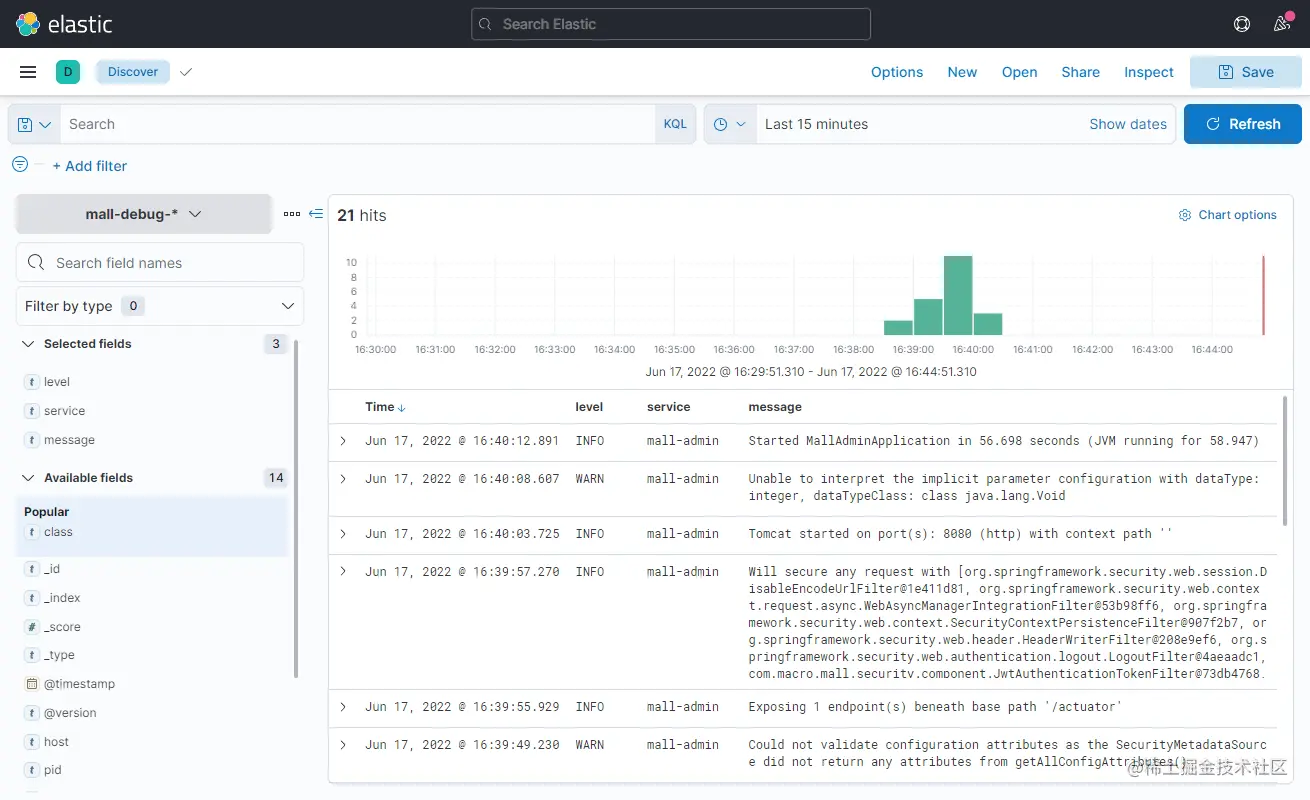Click the Discover breadcrumb

[133, 72]
